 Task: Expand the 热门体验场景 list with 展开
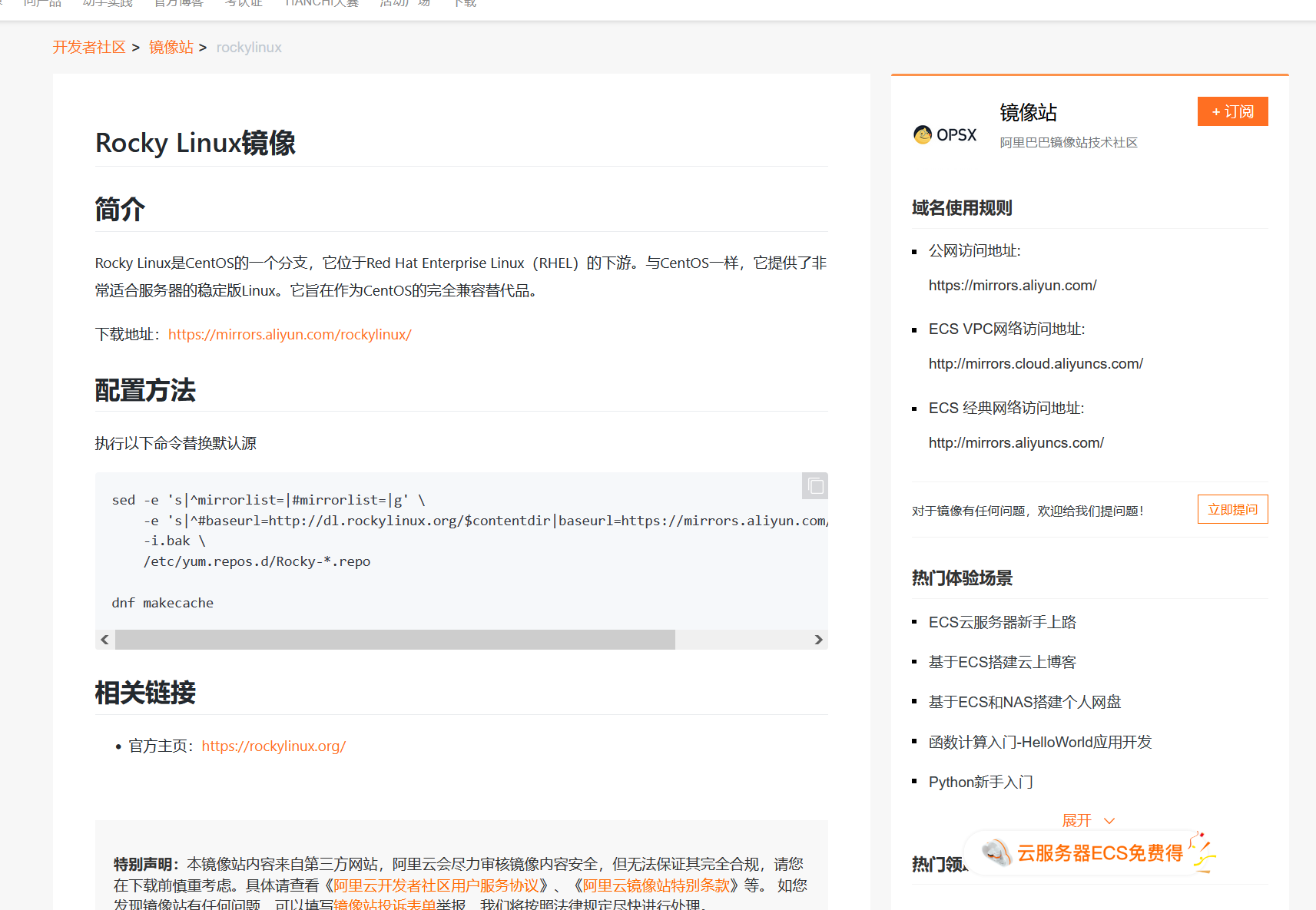(1088, 820)
